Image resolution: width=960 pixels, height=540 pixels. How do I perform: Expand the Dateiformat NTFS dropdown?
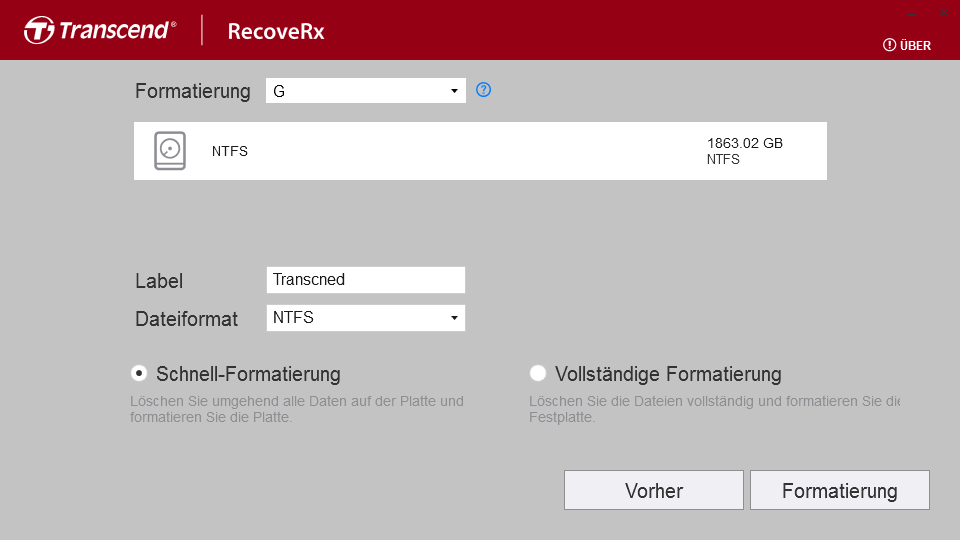click(x=366, y=318)
